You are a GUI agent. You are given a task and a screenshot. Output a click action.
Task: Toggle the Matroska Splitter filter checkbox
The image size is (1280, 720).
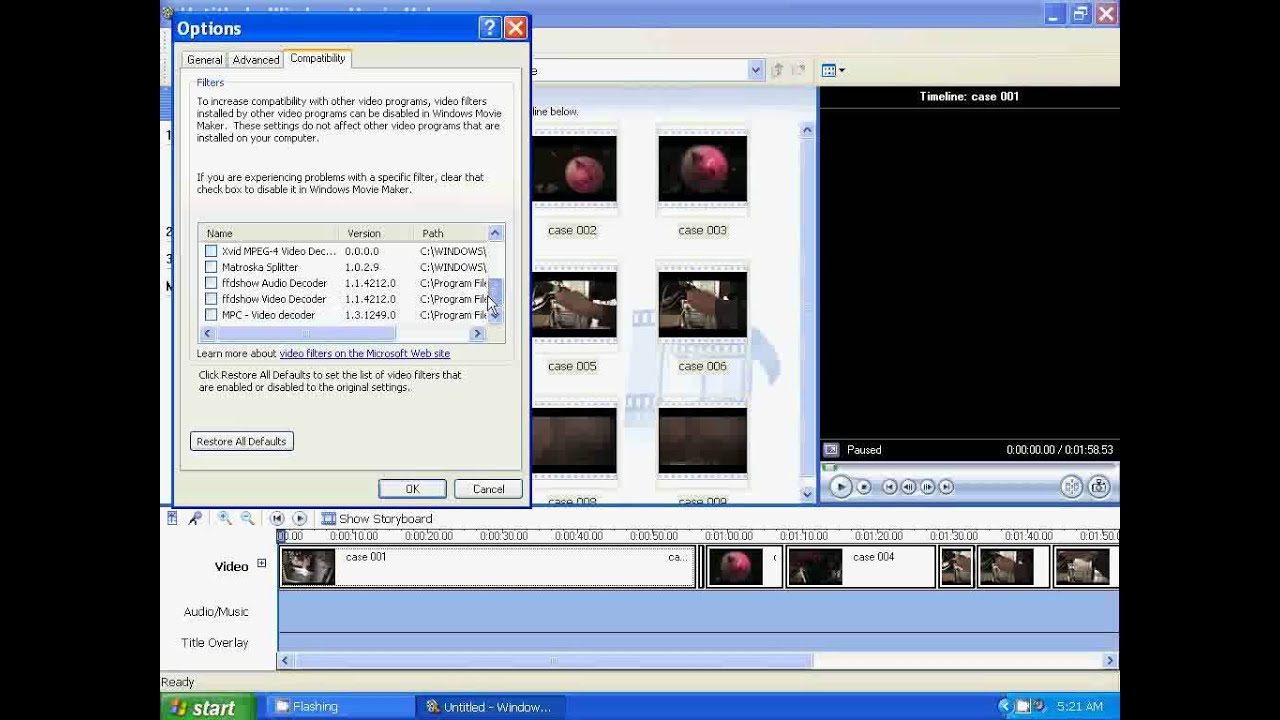[211, 267]
